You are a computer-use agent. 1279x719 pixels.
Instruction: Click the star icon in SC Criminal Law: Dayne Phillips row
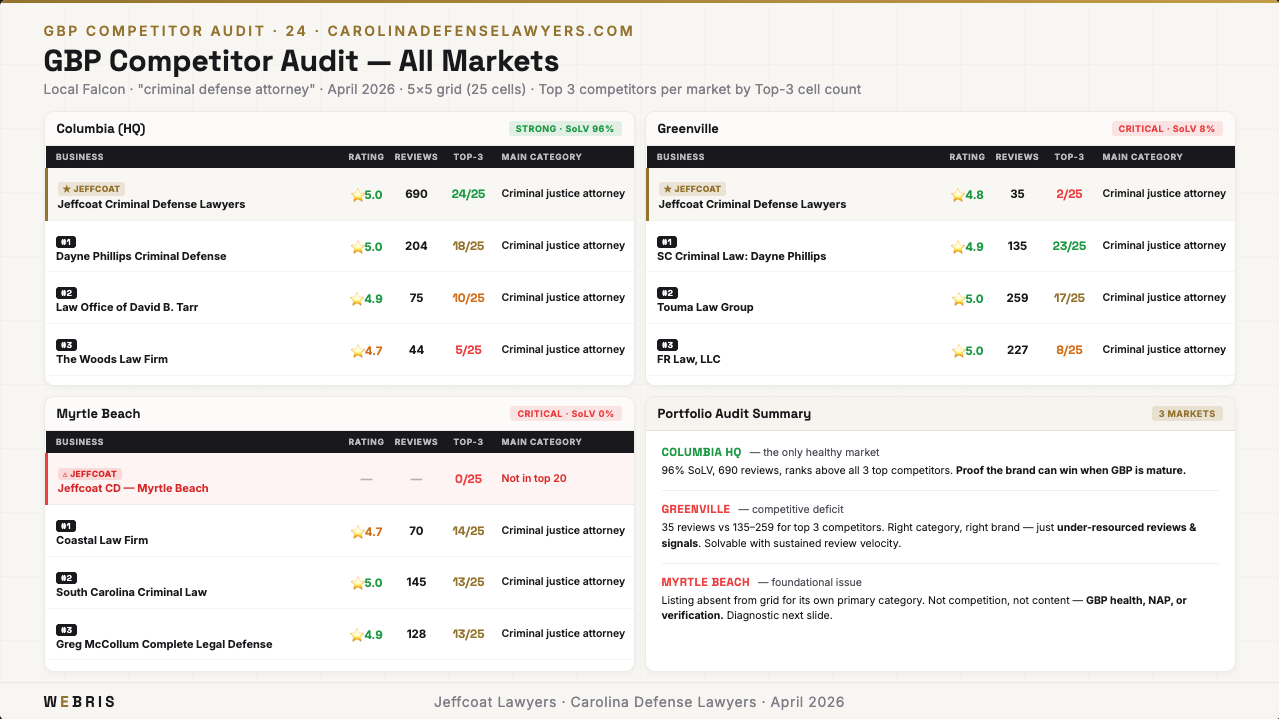tap(958, 247)
